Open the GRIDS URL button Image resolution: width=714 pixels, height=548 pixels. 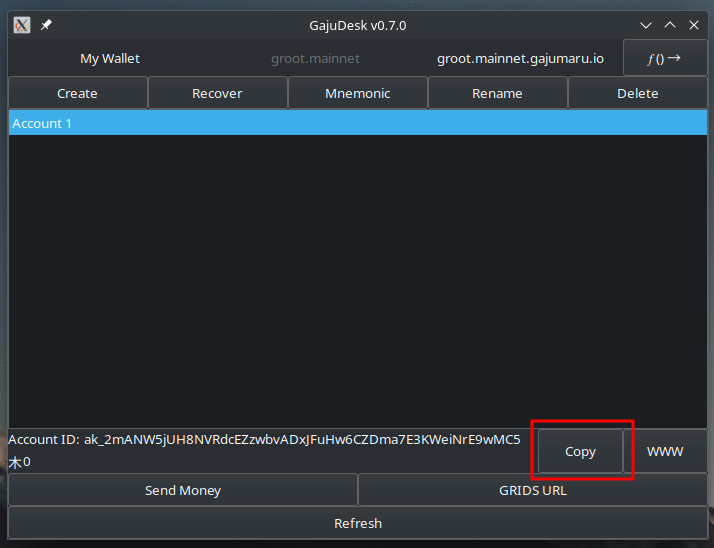532,490
